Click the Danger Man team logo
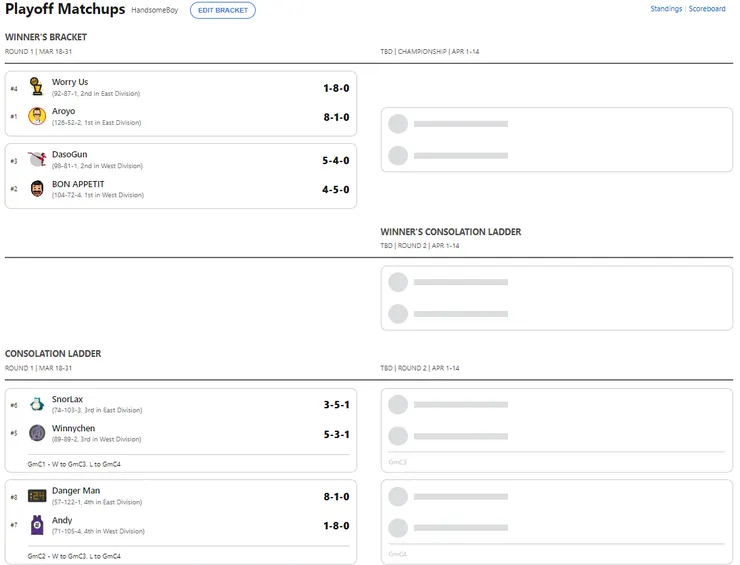This screenshot has width=740, height=565. [37, 495]
